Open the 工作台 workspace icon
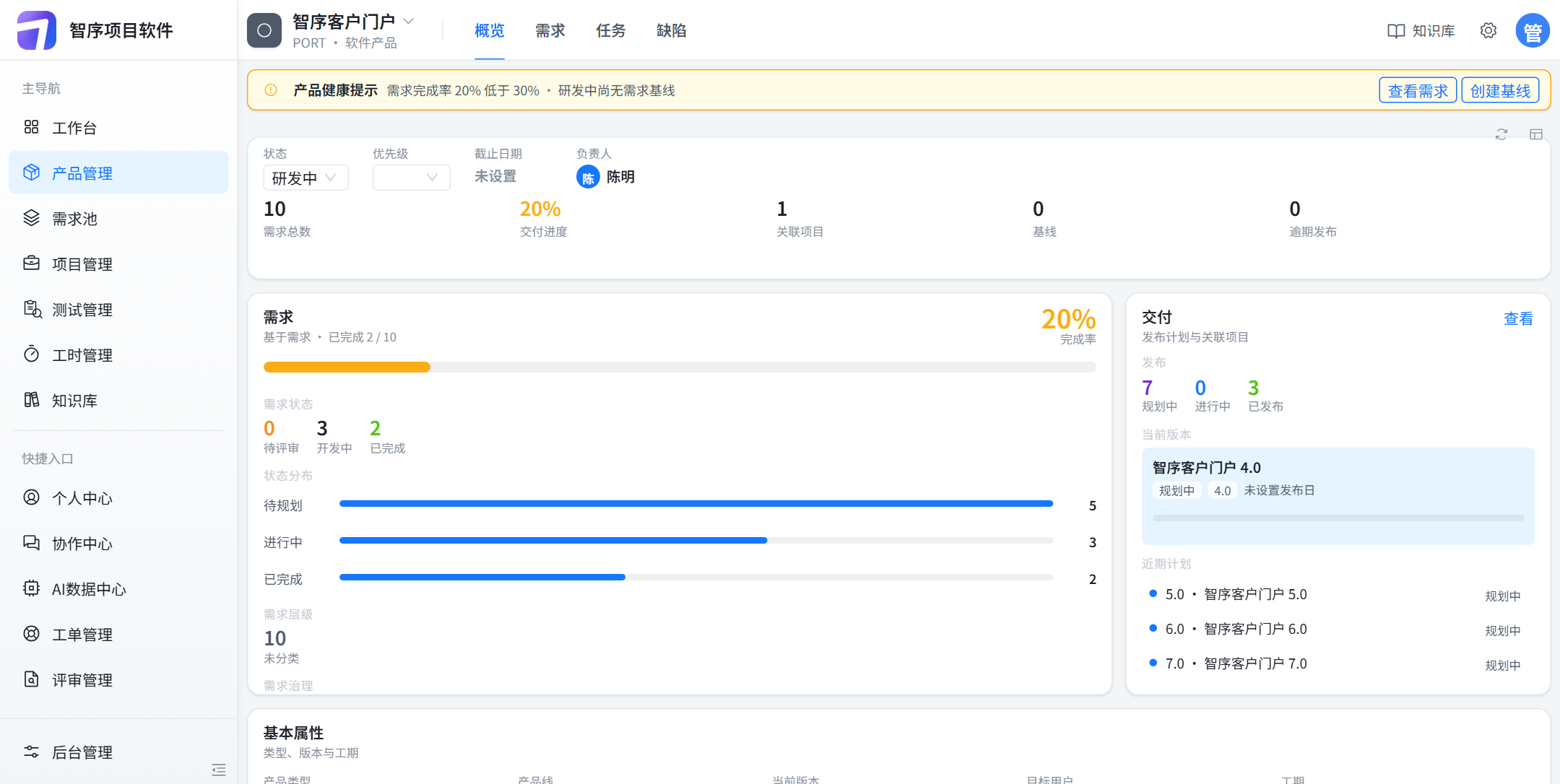 click(31, 127)
